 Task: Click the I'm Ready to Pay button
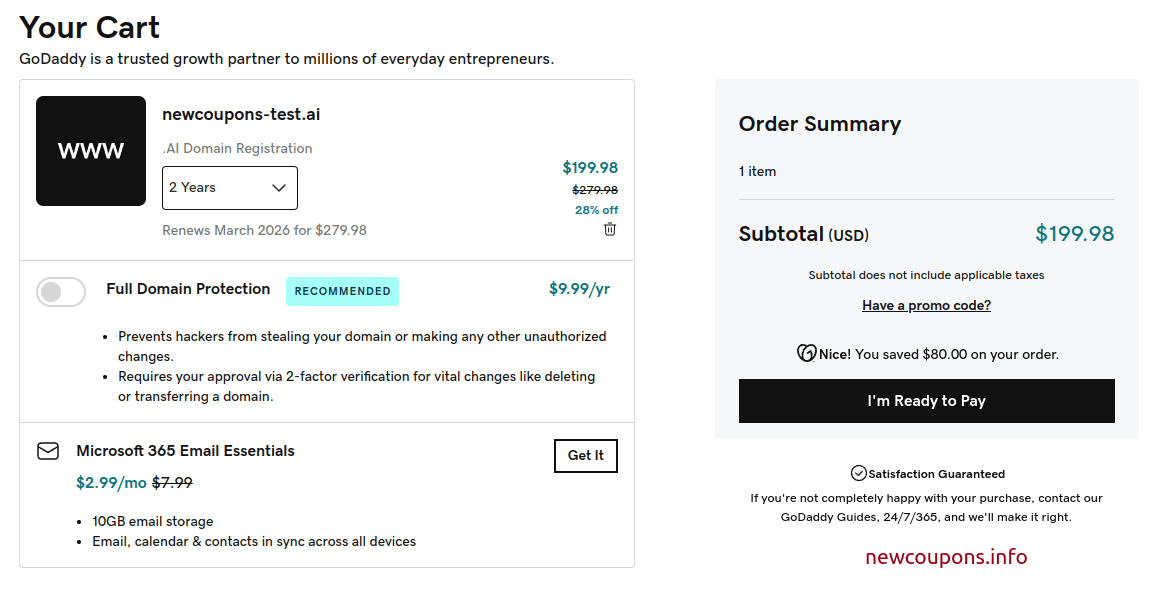tap(926, 401)
